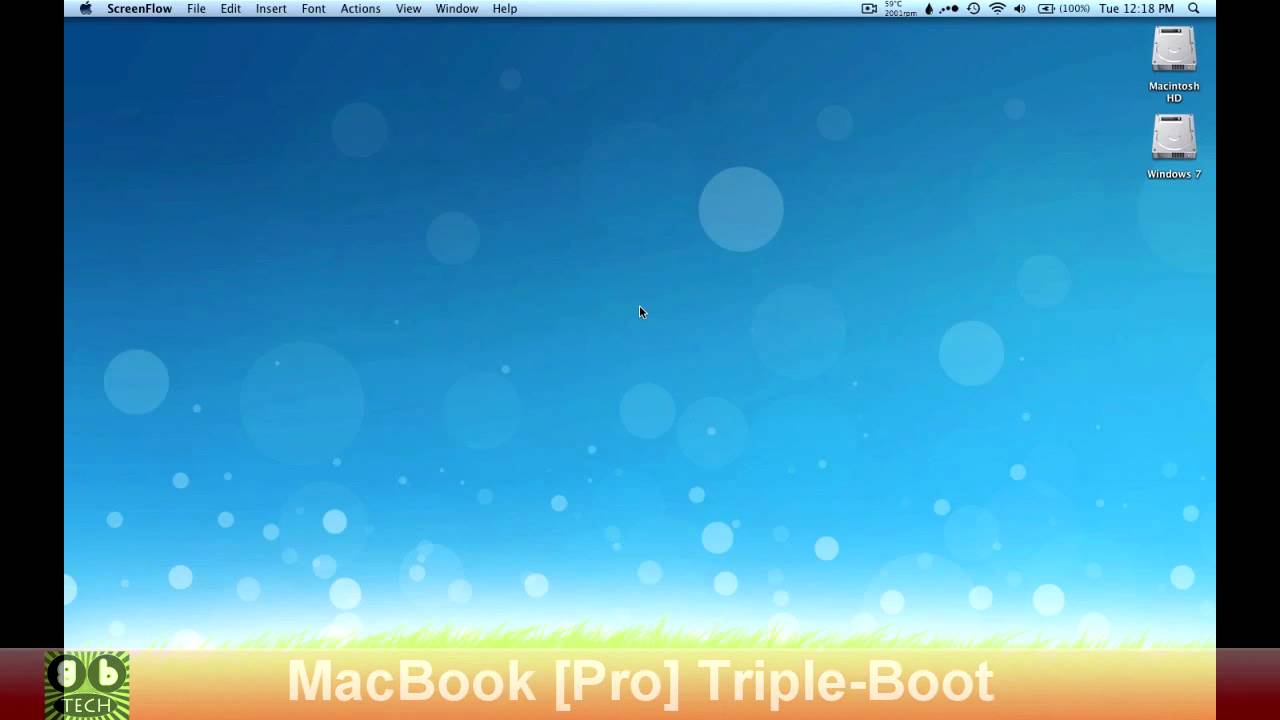
Task: Click the Windows 7 label text
Action: pos(1174,174)
